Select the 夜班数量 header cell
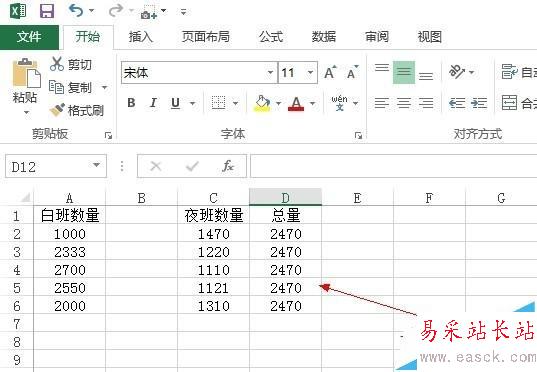This screenshot has height=372, width=537. click(213, 215)
